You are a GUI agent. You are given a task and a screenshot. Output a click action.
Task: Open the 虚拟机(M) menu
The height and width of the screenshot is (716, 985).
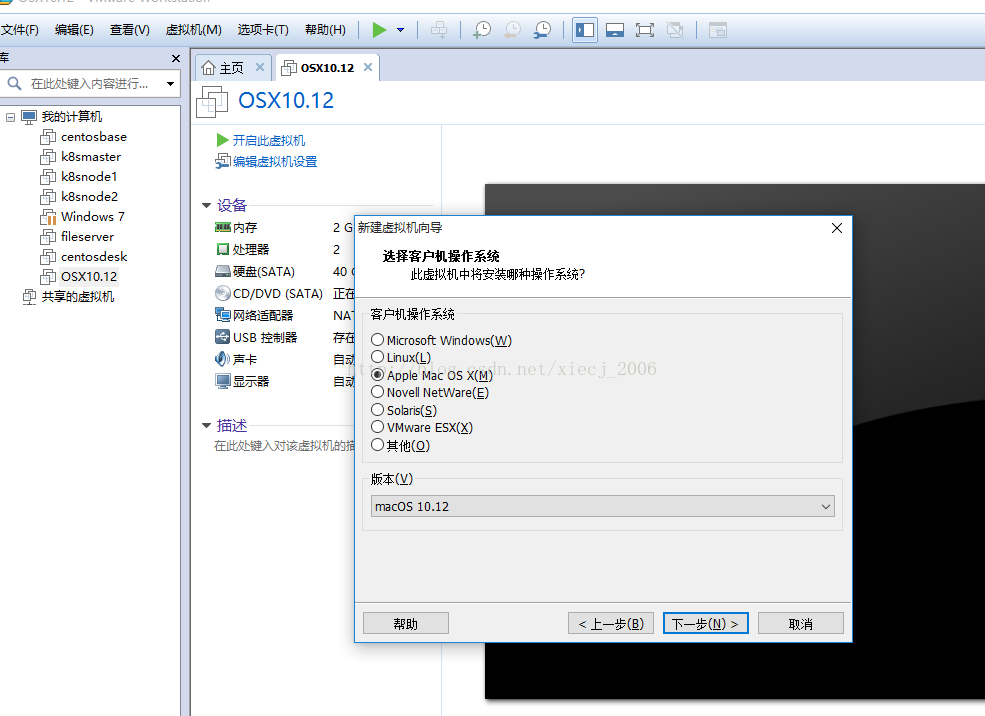(x=193, y=30)
